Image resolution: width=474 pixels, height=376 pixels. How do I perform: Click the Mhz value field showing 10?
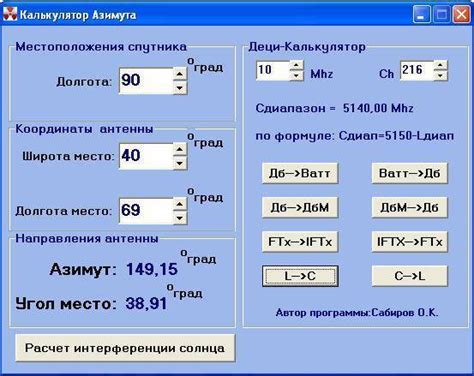coord(273,70)
